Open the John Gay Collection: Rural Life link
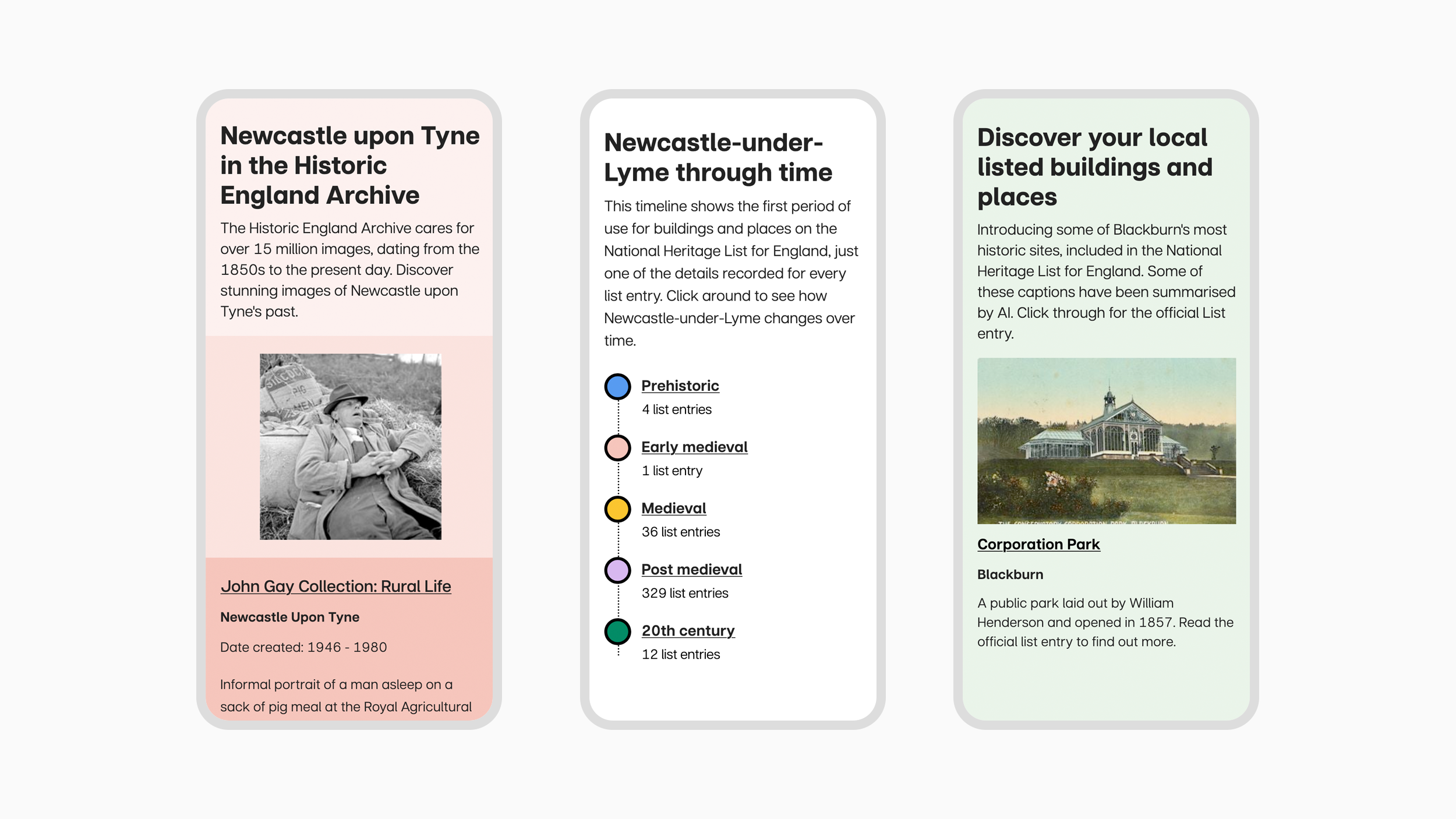Viewport: 1456px width, 819px height. coord(337,587)
